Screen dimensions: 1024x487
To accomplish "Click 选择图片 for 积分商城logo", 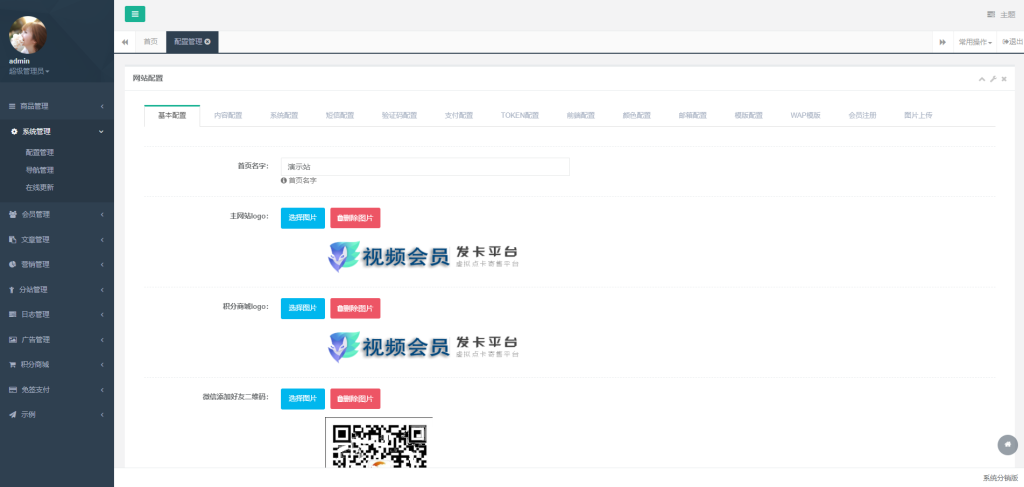I will [303, 308].
